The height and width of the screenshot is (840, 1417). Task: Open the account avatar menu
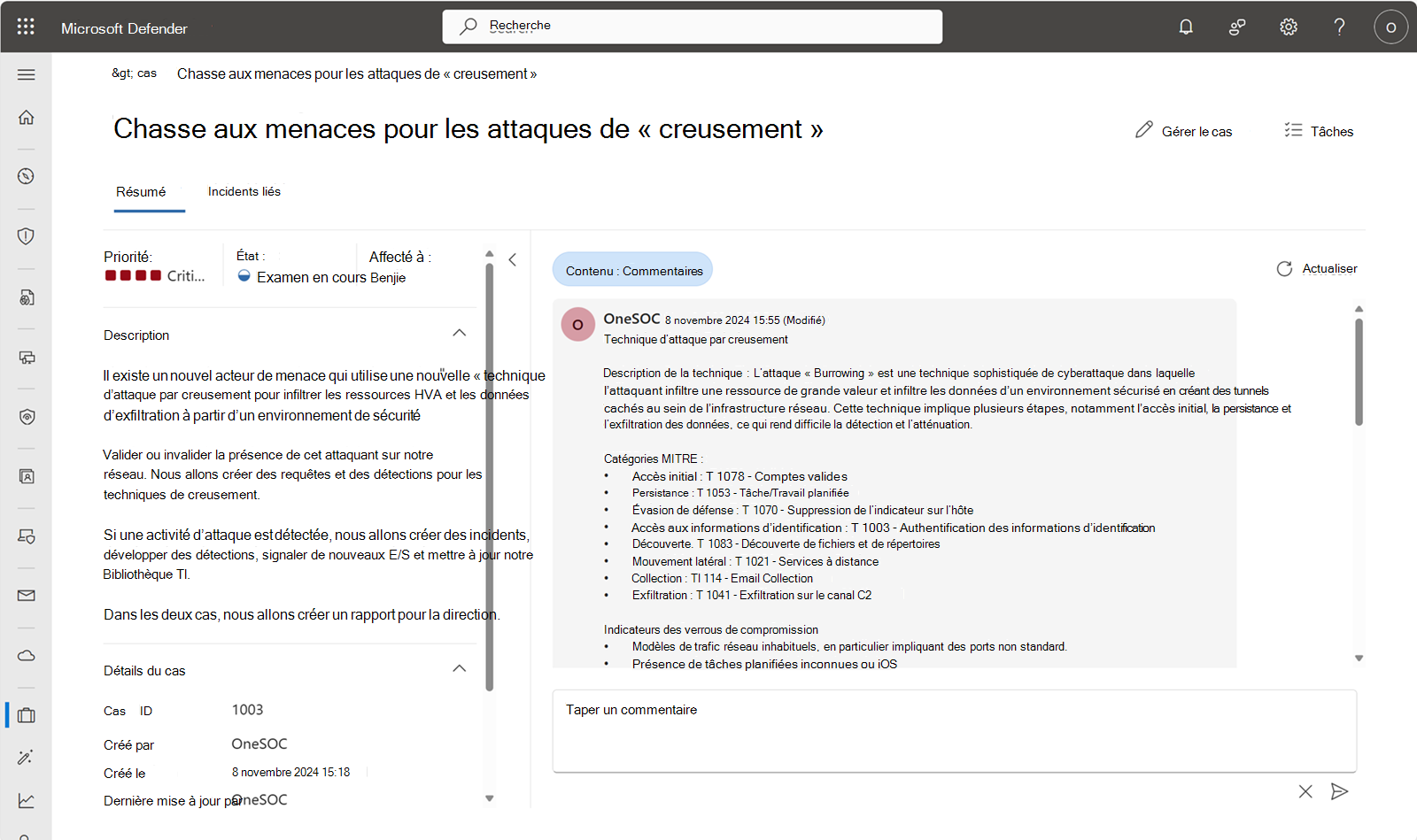1390,27
